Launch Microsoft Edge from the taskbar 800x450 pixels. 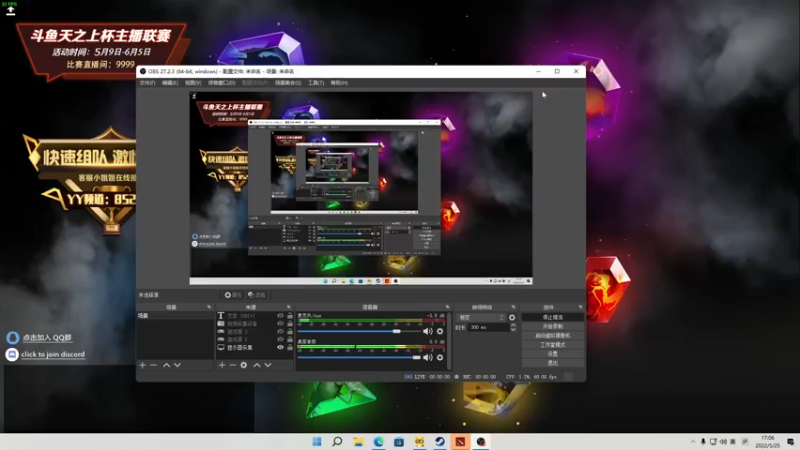tap(379, 441)
